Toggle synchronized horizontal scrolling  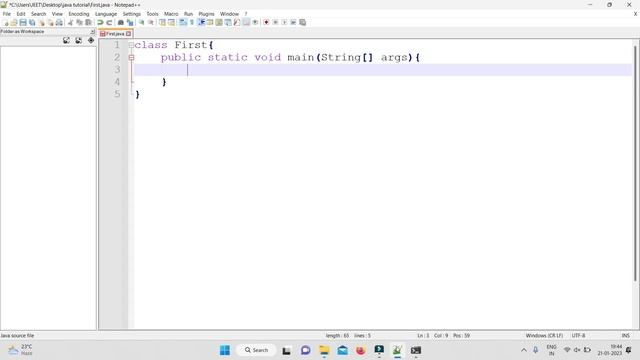171,22
